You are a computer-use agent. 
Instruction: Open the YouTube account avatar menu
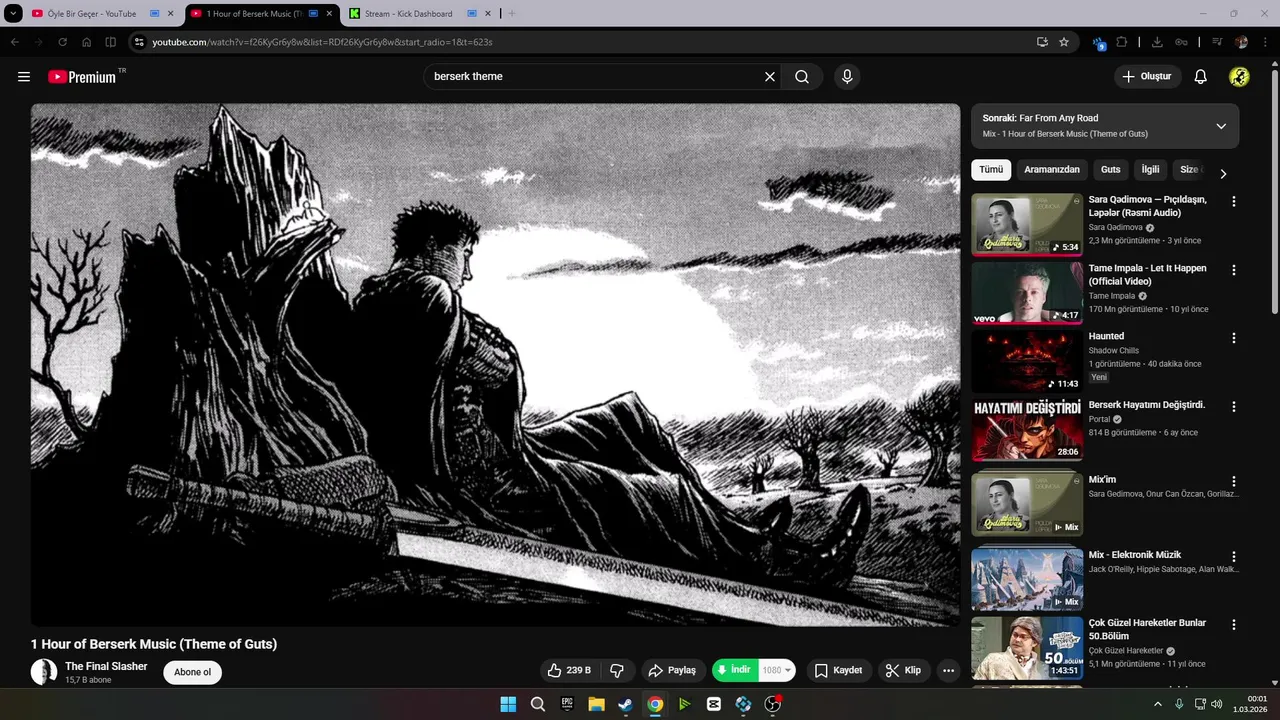1239,77
